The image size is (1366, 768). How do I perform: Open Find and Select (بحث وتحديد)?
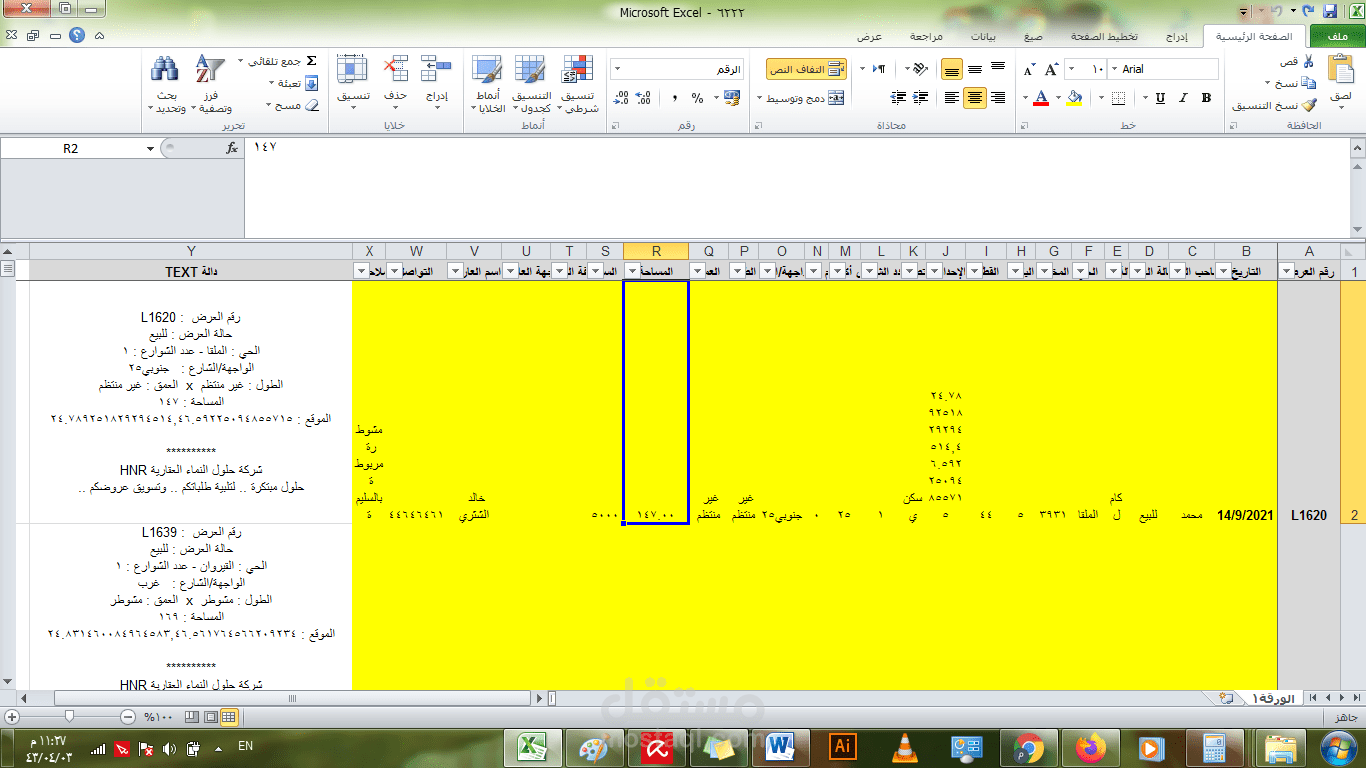(x=166, y=84)
